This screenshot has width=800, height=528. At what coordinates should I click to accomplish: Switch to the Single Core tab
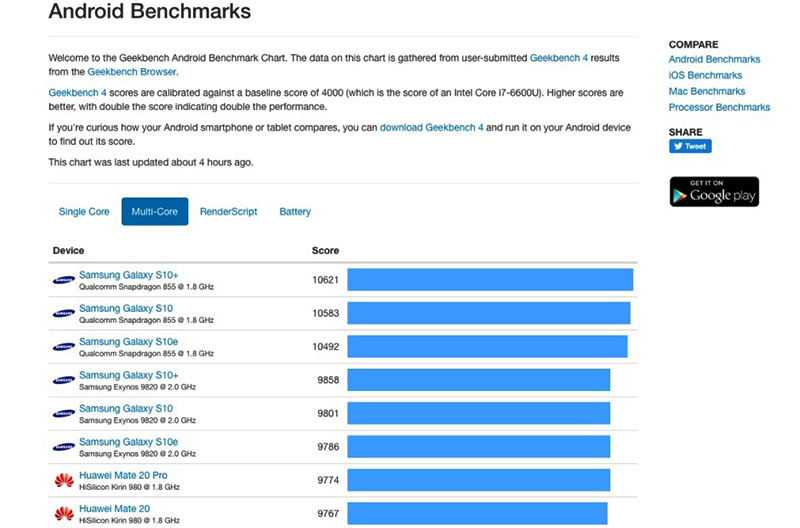pos(84,212)
